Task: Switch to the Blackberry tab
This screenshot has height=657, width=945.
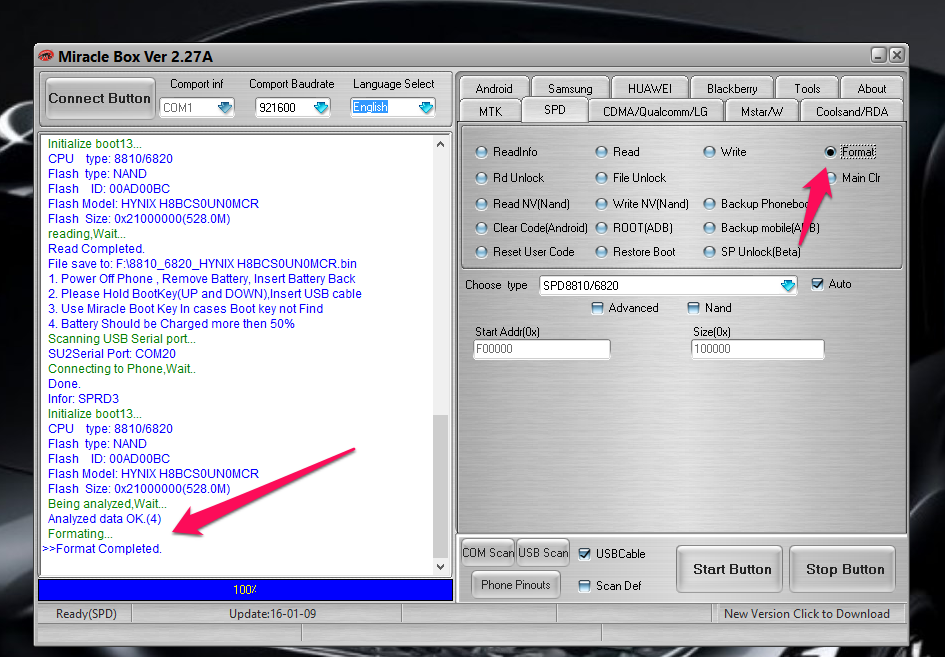Action: pos(732,89)
